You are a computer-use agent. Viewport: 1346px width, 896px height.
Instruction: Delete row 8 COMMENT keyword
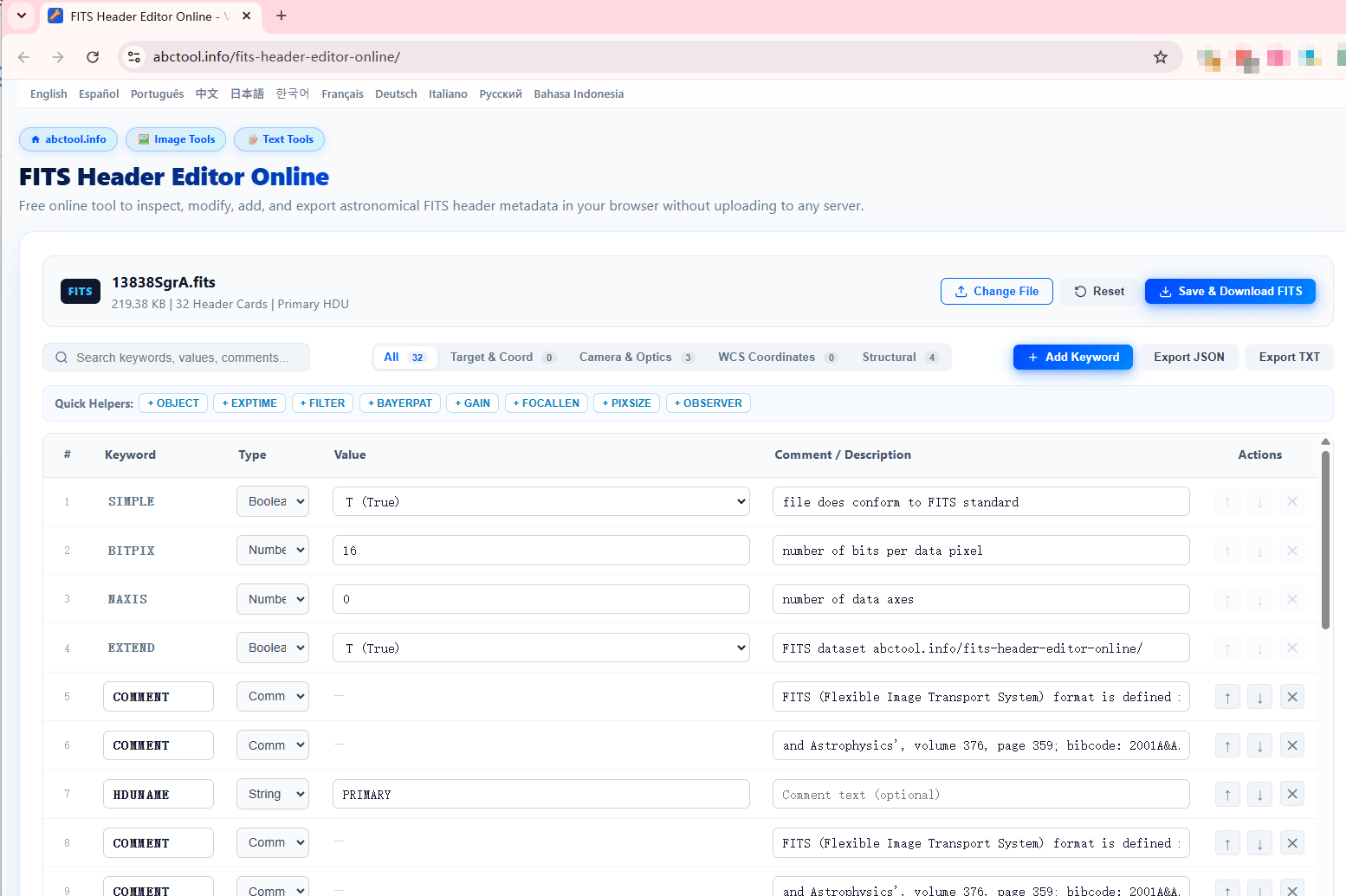[x=1292, y=843]
